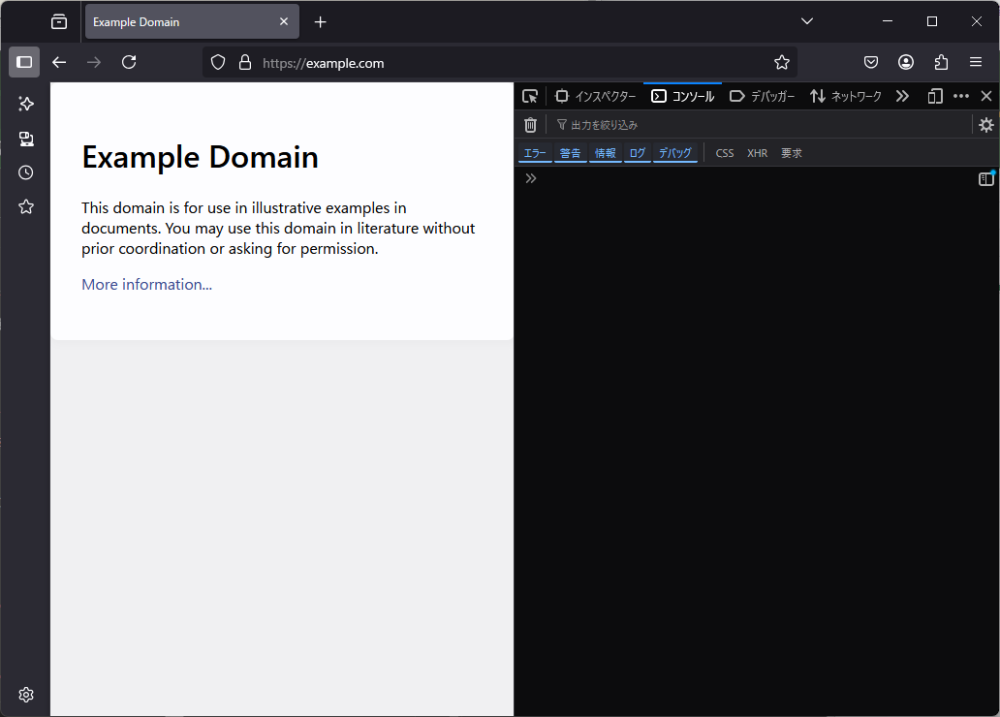
Task: Open the history sidebar clock icon
Action: (26, 173)
